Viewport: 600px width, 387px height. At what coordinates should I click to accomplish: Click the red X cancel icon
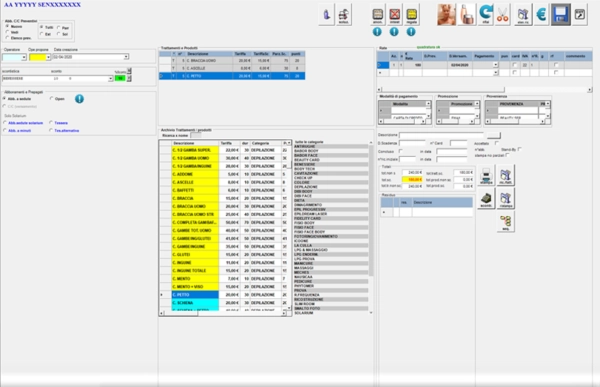pyautogui.click(x=395, y=15)
